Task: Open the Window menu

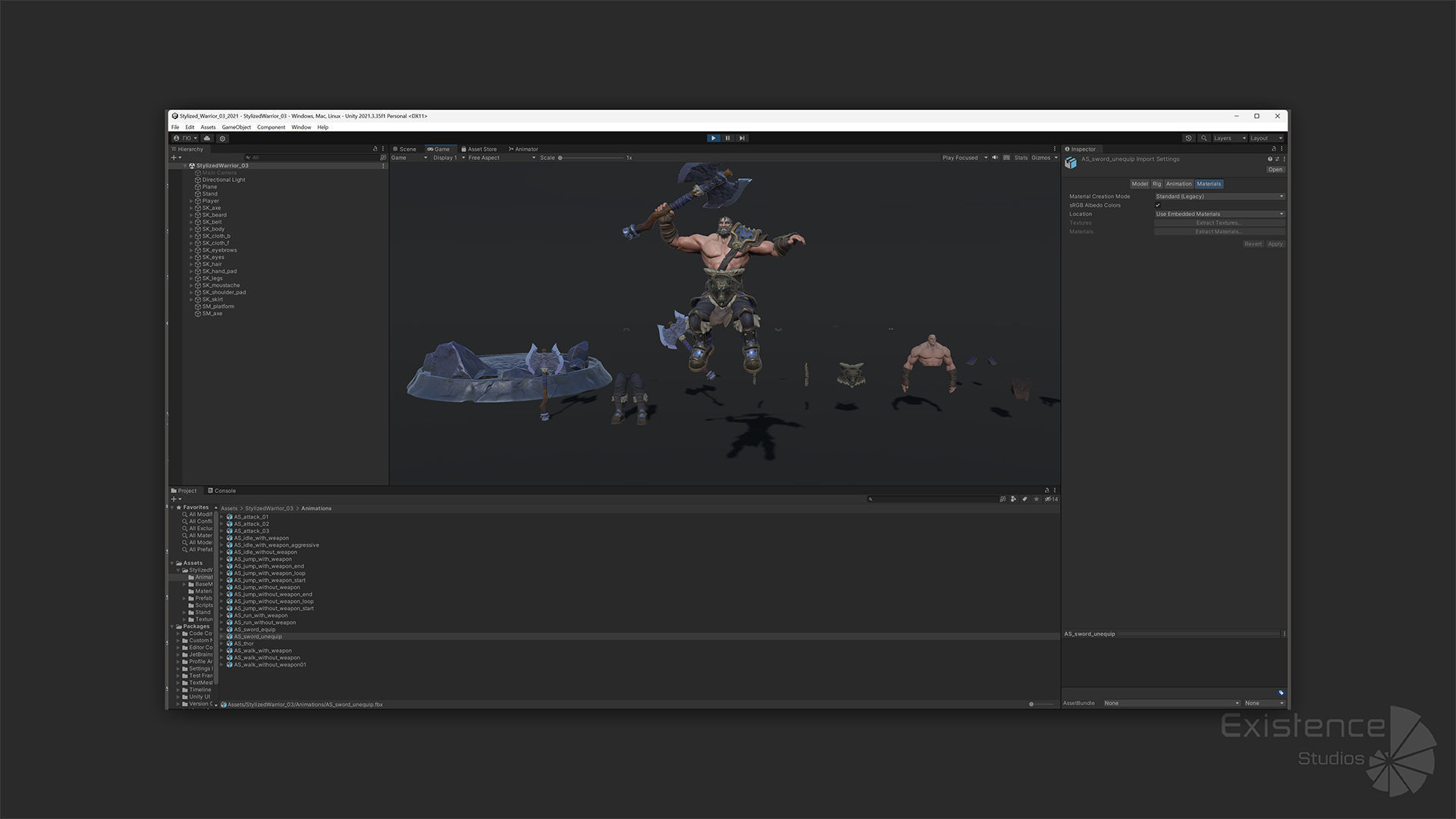Action: [301, 127]
